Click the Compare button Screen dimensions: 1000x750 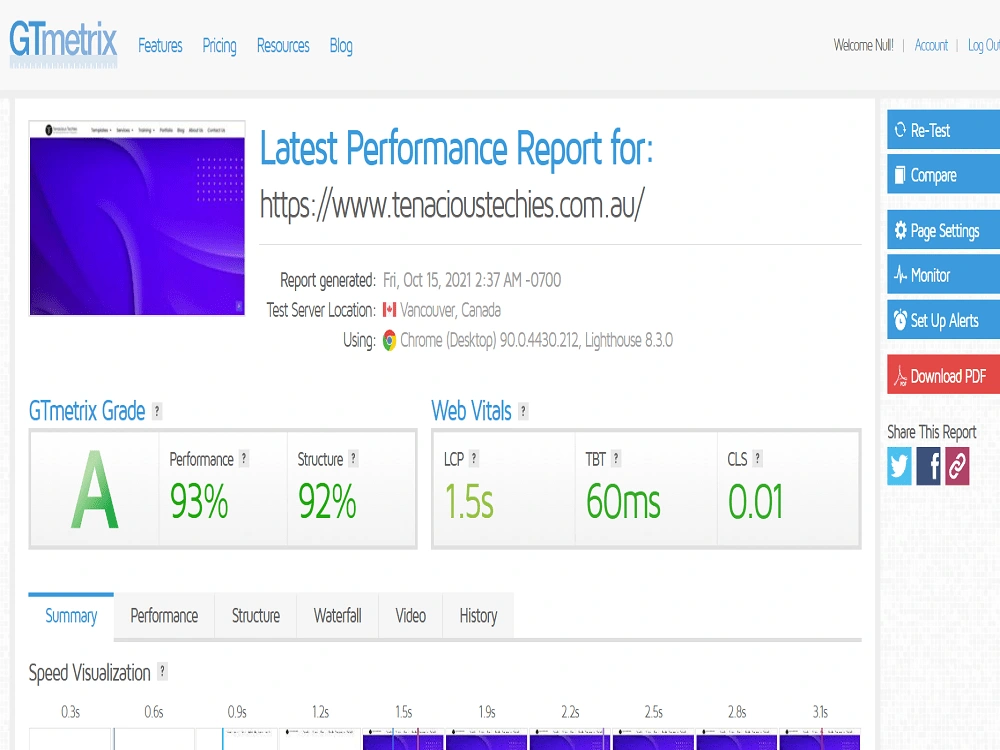coord(943,175)
